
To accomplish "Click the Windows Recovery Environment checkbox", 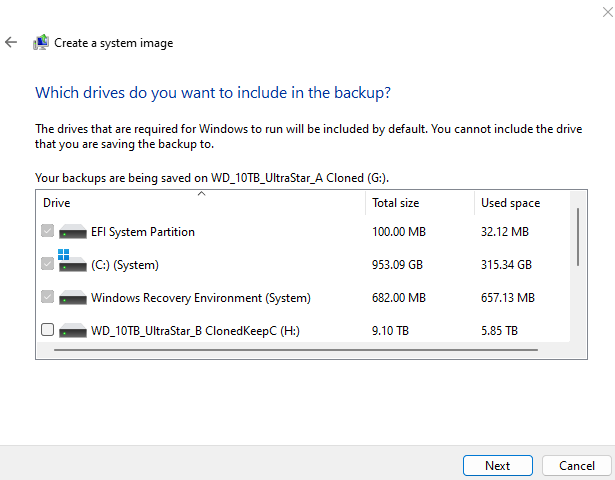I will (47, 297).
